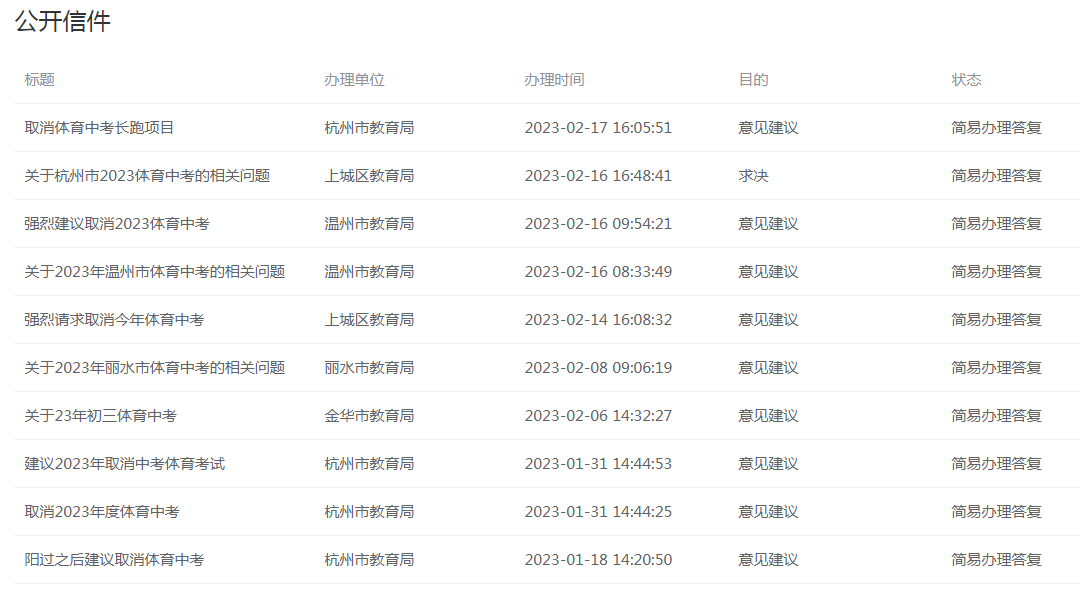Screen dimensions: 1080x592
Task: Select the timestamp 2023-02-16 16:48:41
Action: pos(598,176)
